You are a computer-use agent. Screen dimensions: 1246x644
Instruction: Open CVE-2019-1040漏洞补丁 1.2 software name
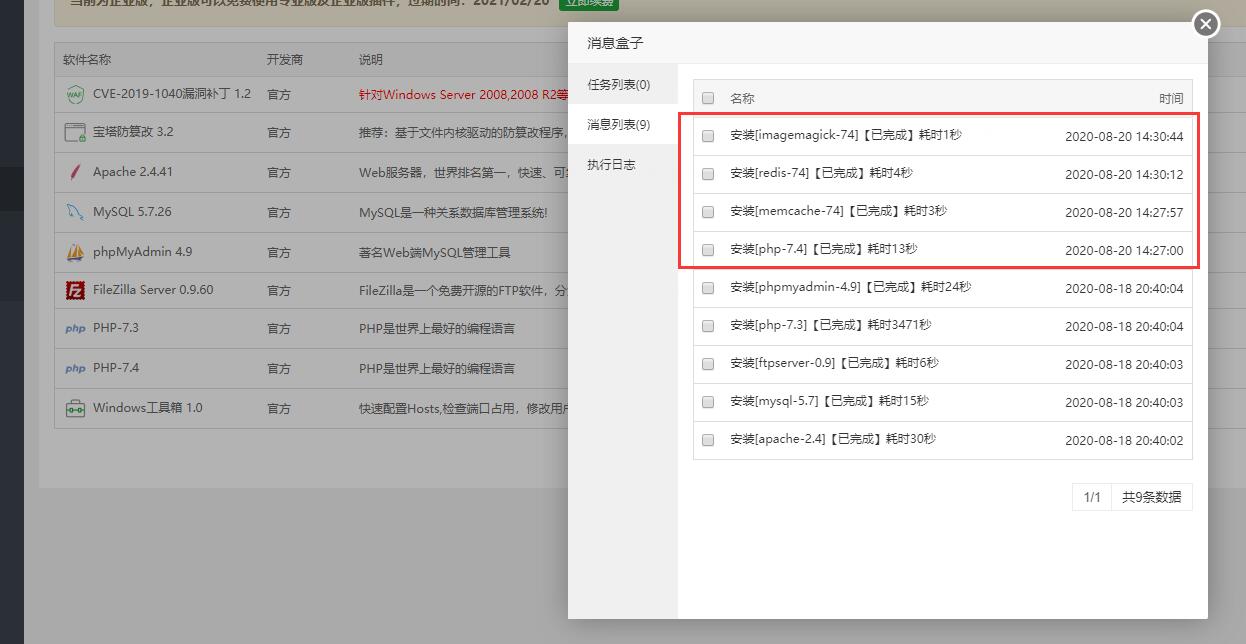(172, 94)
